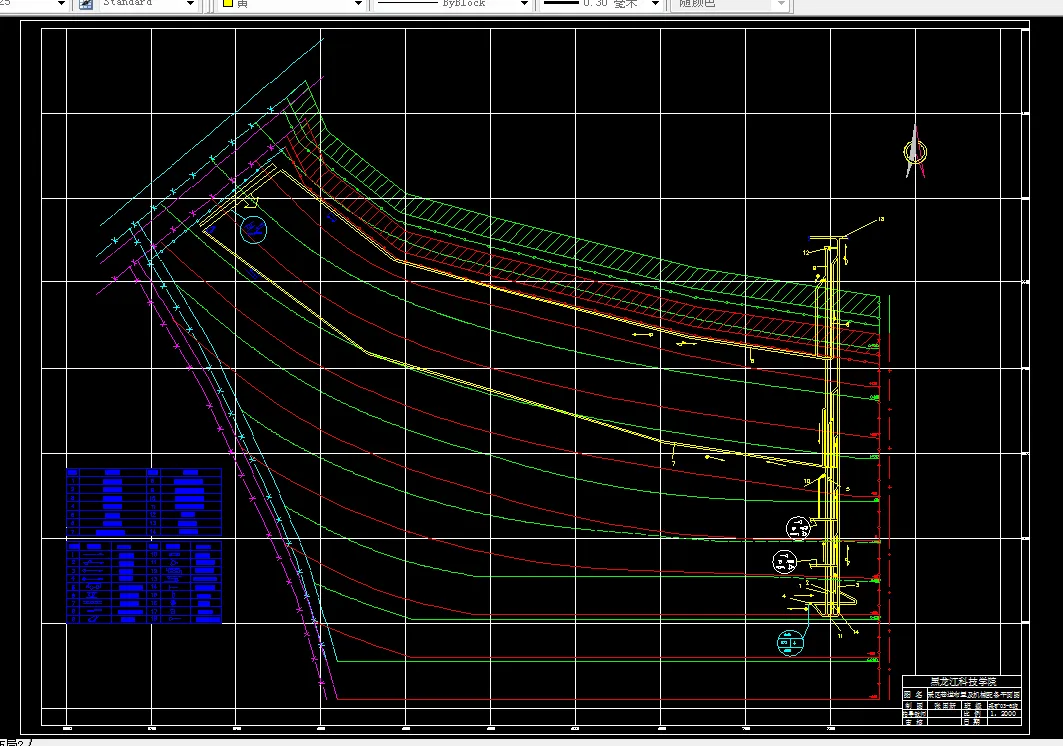Screen dimensions: 1063x746
Task: Select the cyan circular callout at bottom right
Action: [791, 642]
